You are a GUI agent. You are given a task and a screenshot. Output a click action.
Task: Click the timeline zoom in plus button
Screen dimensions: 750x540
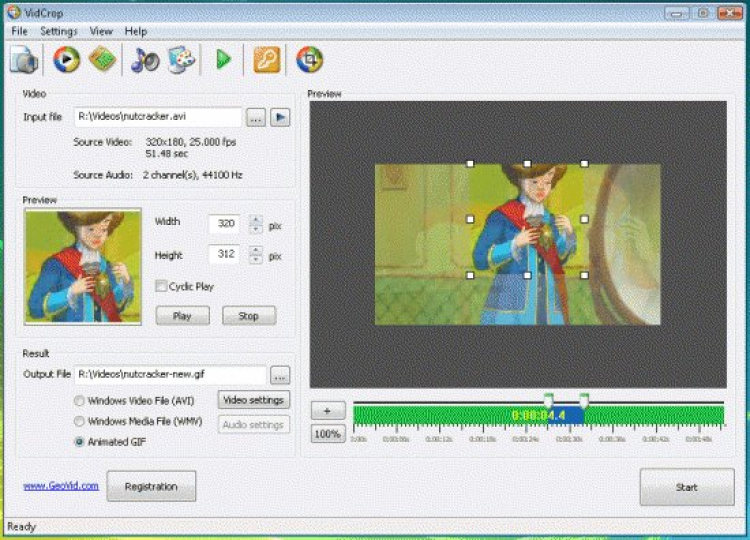point(328,410)
